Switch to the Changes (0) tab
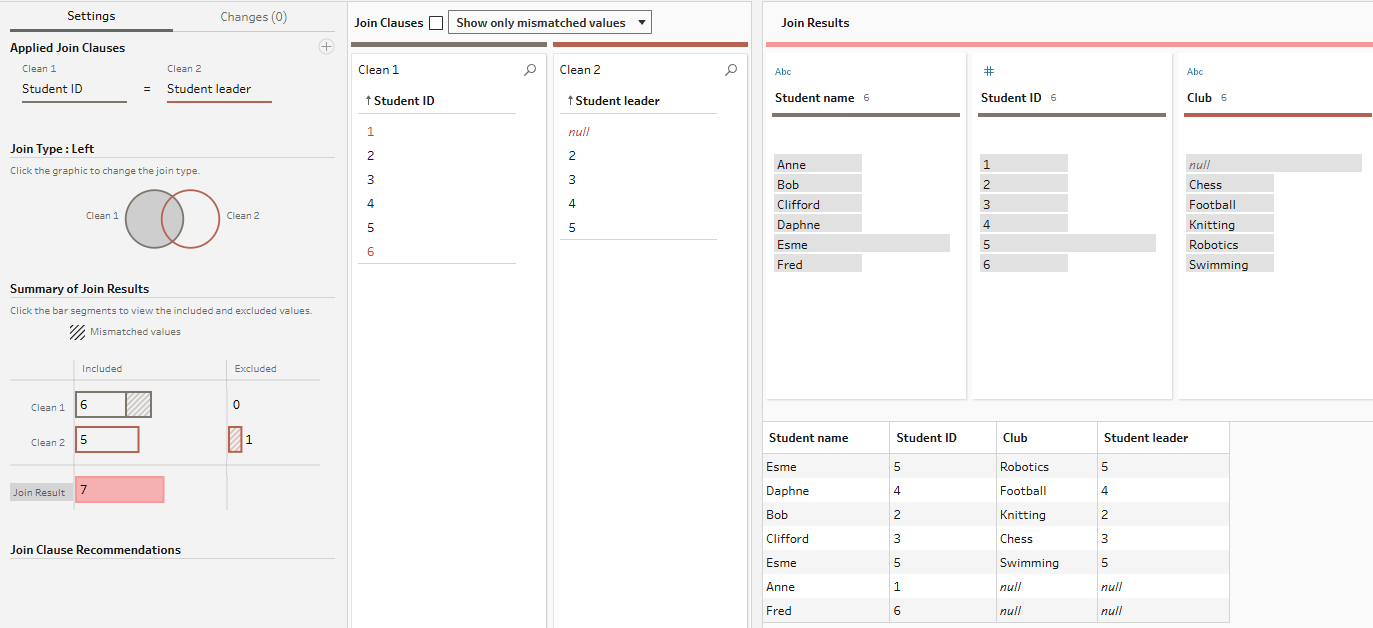Image resolution: width=1373 pixels, height=628 pixels. (253, 17)
